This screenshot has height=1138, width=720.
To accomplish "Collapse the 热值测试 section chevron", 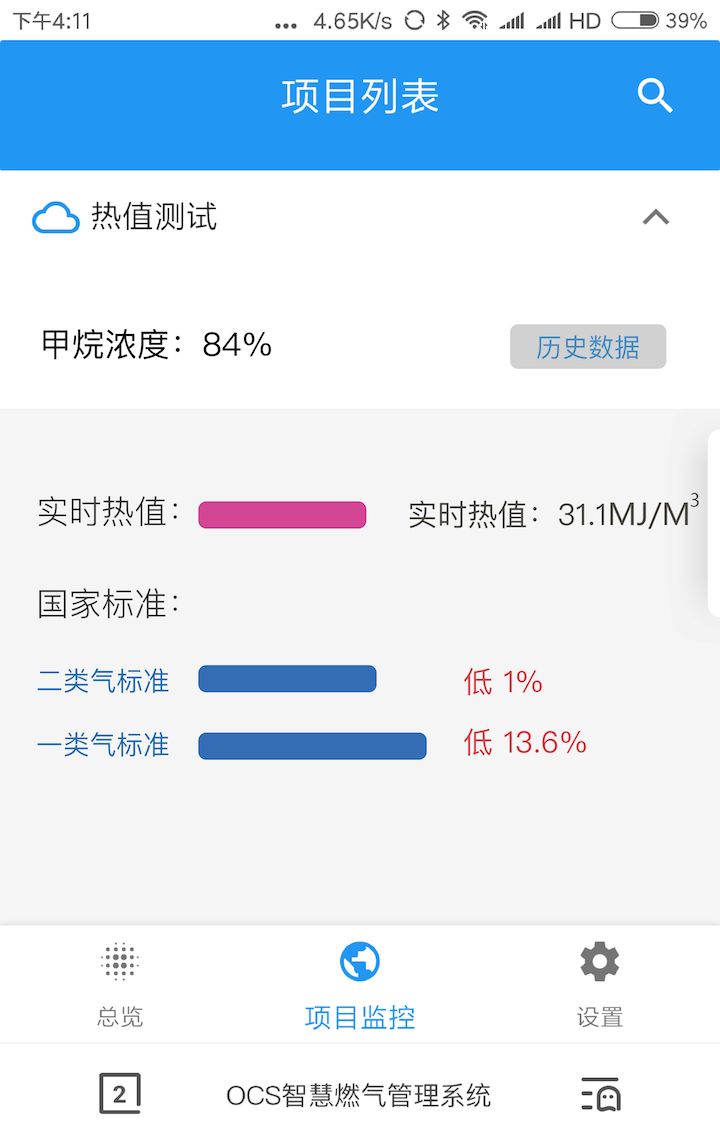I will pos(656,217).
